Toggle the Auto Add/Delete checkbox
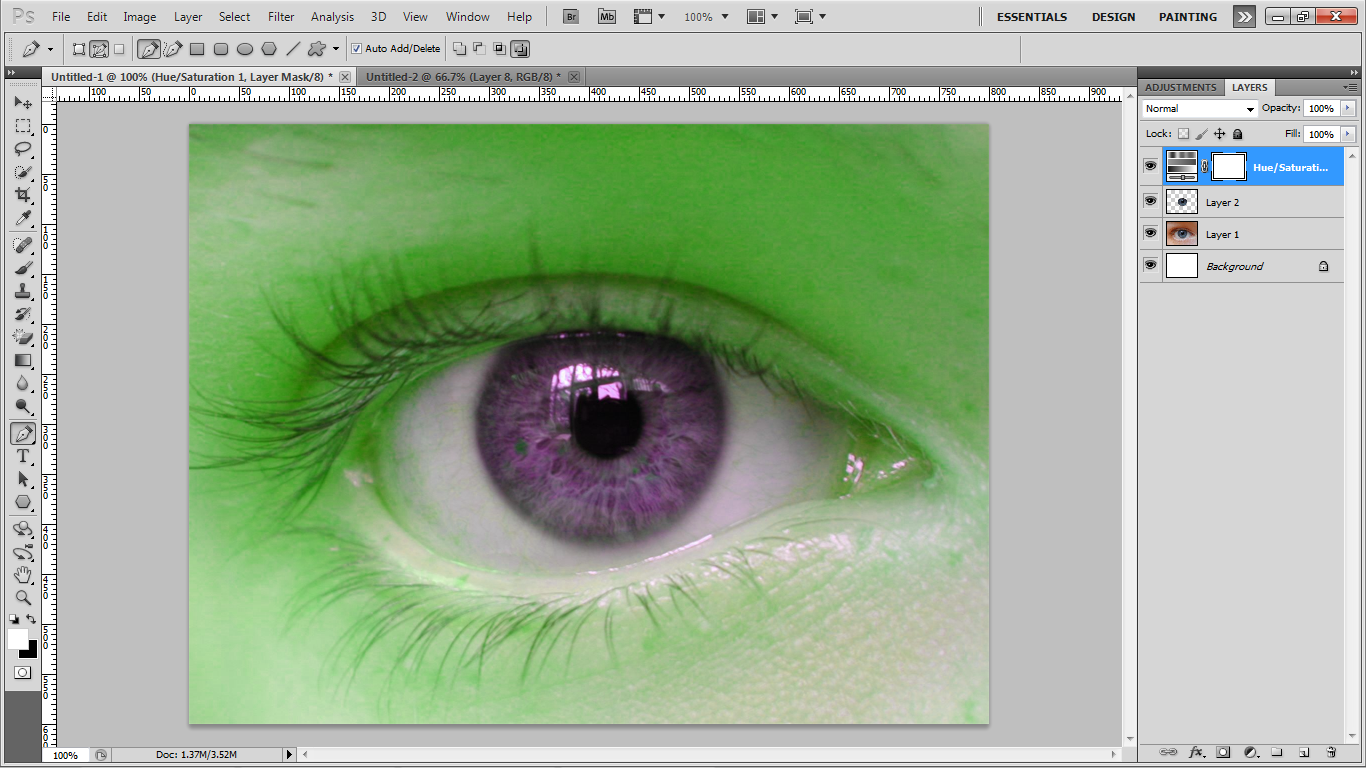The height and width of the screenshot is (768, 1366). pos(357,48)
